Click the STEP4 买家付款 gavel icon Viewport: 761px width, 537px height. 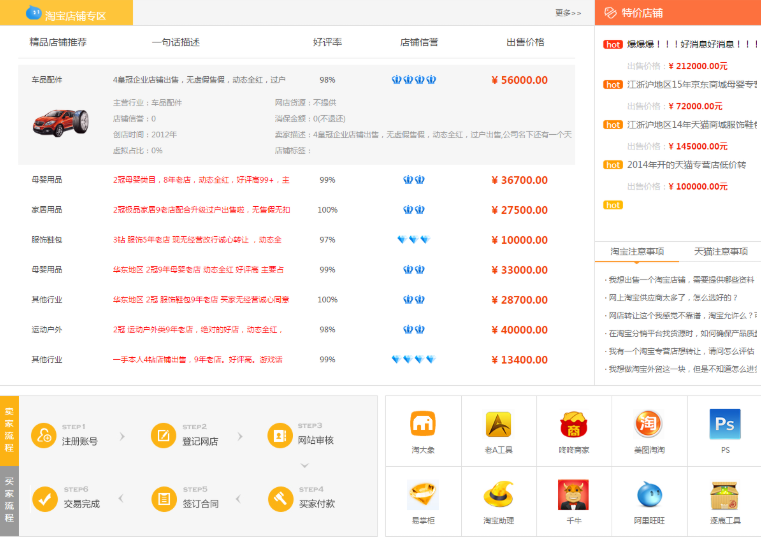281,499
